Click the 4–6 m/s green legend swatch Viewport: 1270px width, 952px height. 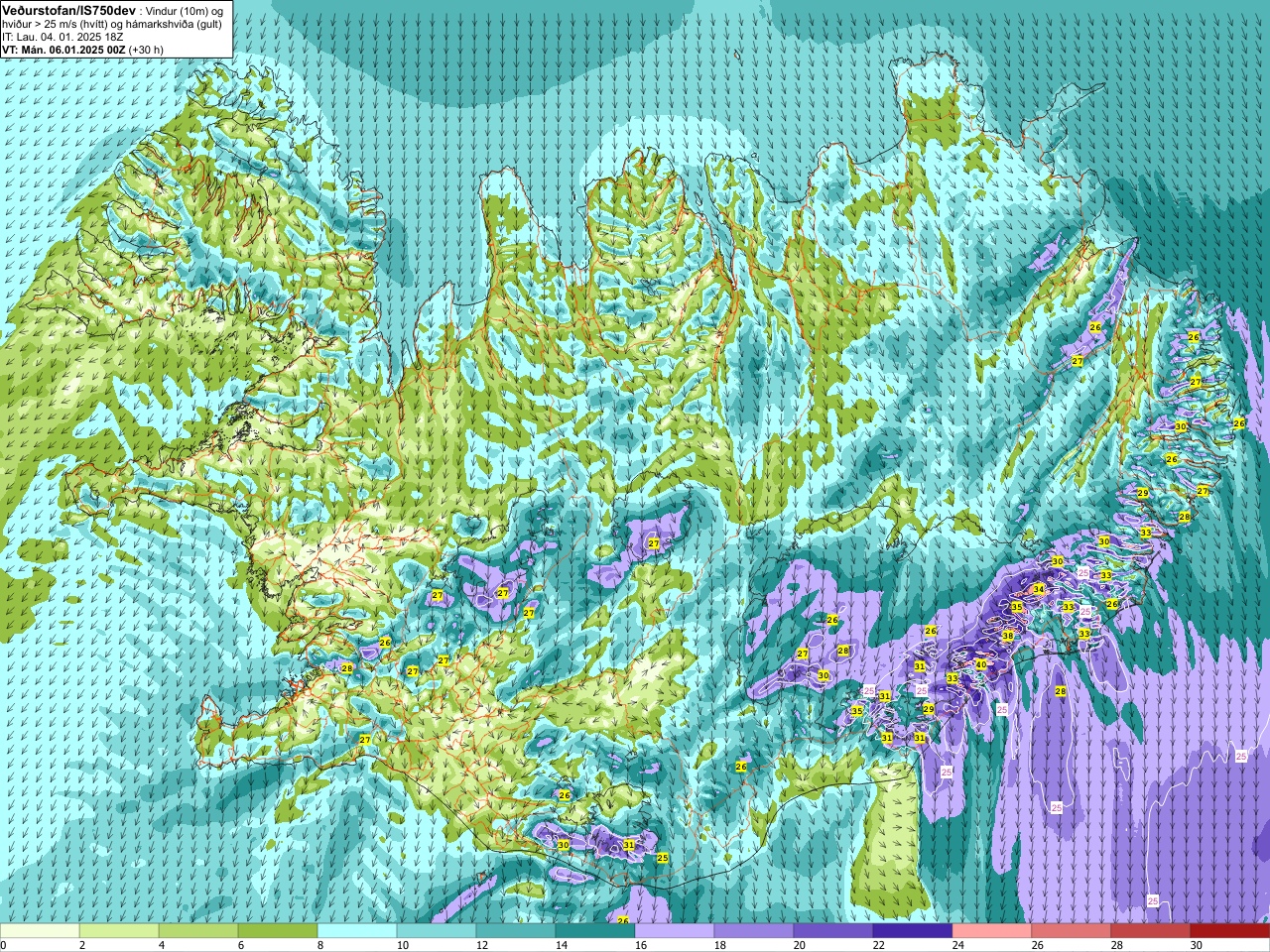198,932
